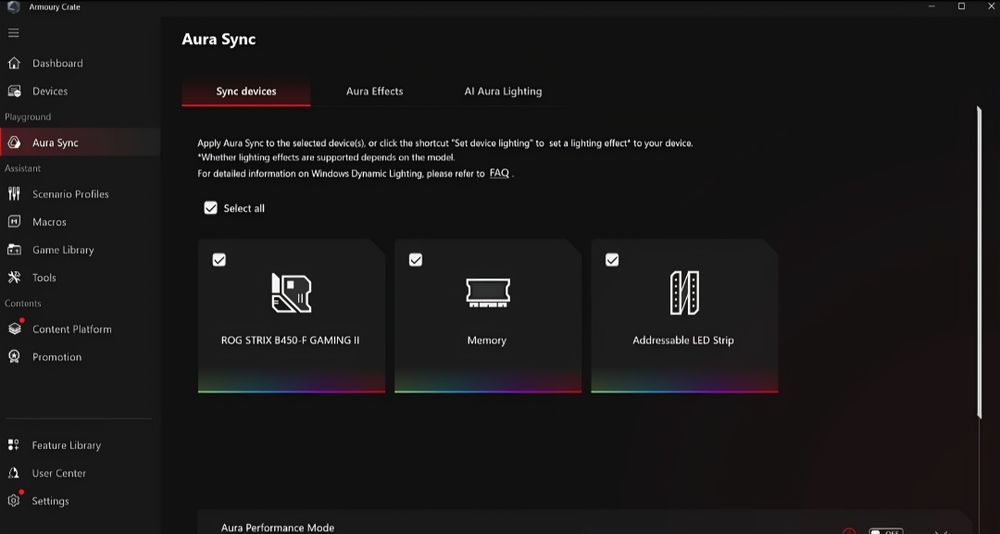Click the Aura Performance Mode label
This screenshot has height=534, width=1000.
click(277, 528)
